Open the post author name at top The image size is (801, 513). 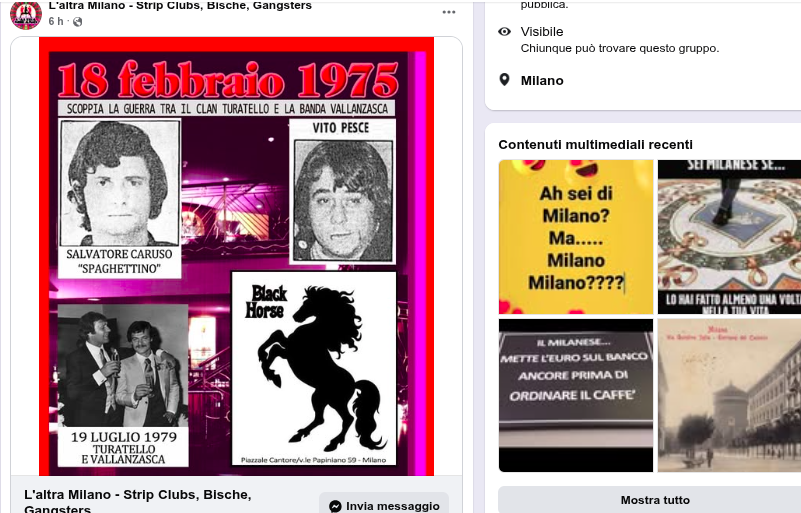[180, 6]
